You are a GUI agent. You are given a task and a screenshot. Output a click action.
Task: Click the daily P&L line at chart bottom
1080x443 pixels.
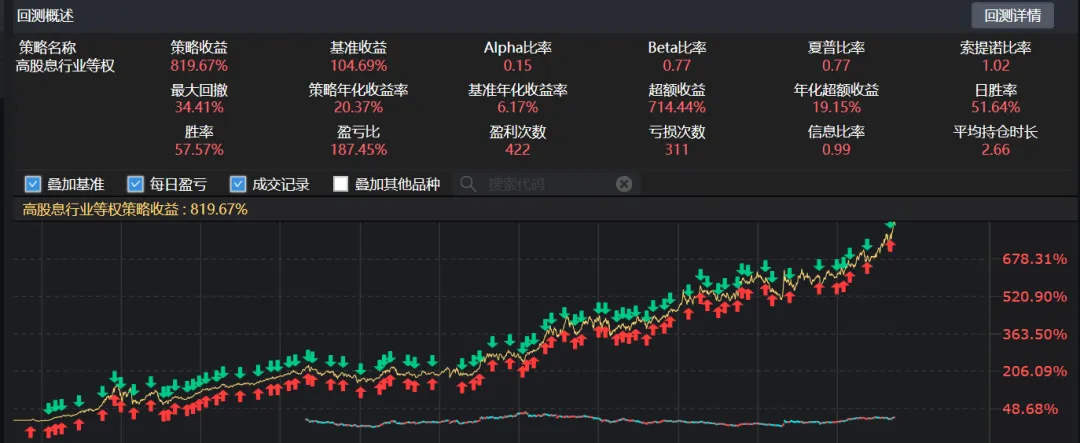click(600, 418)
